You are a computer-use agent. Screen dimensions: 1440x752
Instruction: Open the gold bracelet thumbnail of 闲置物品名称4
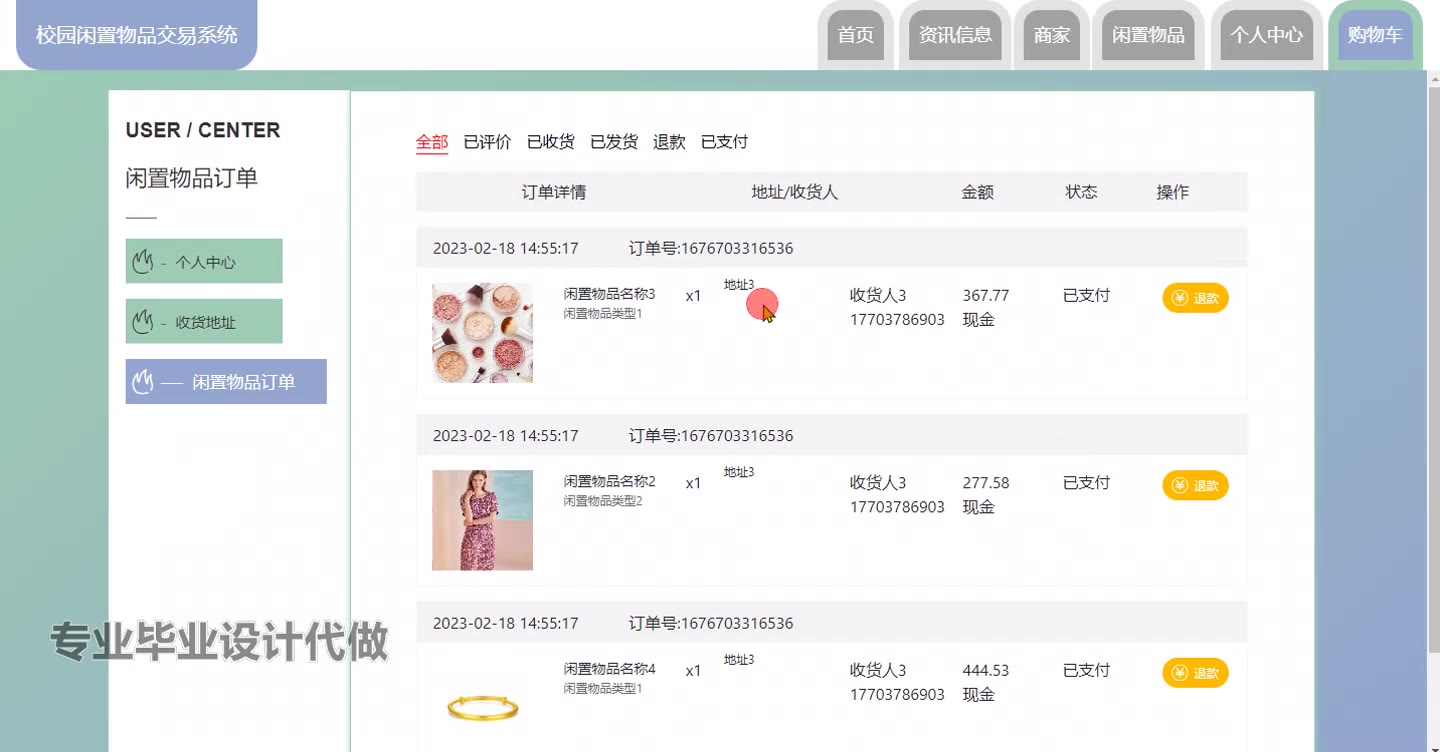[482, 705]
